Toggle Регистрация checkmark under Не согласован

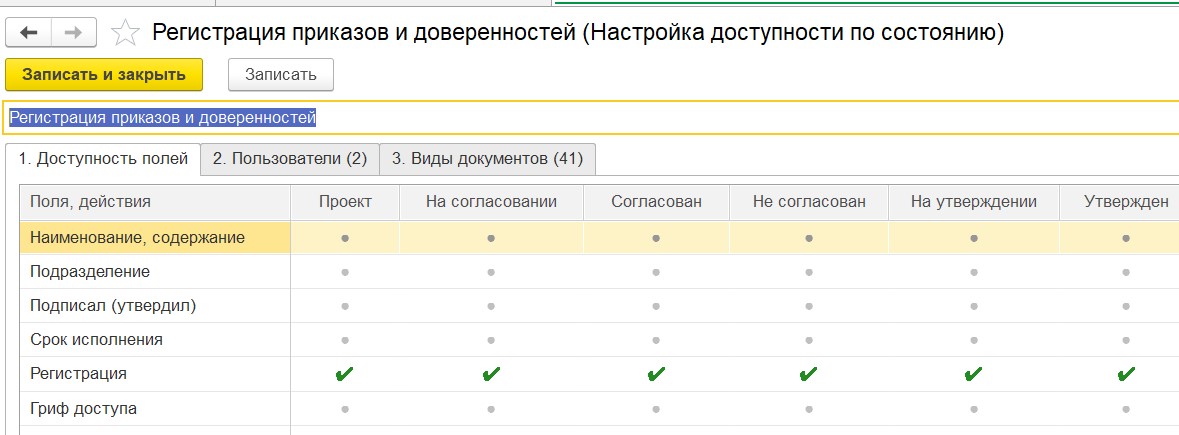(x=808, y=373)
